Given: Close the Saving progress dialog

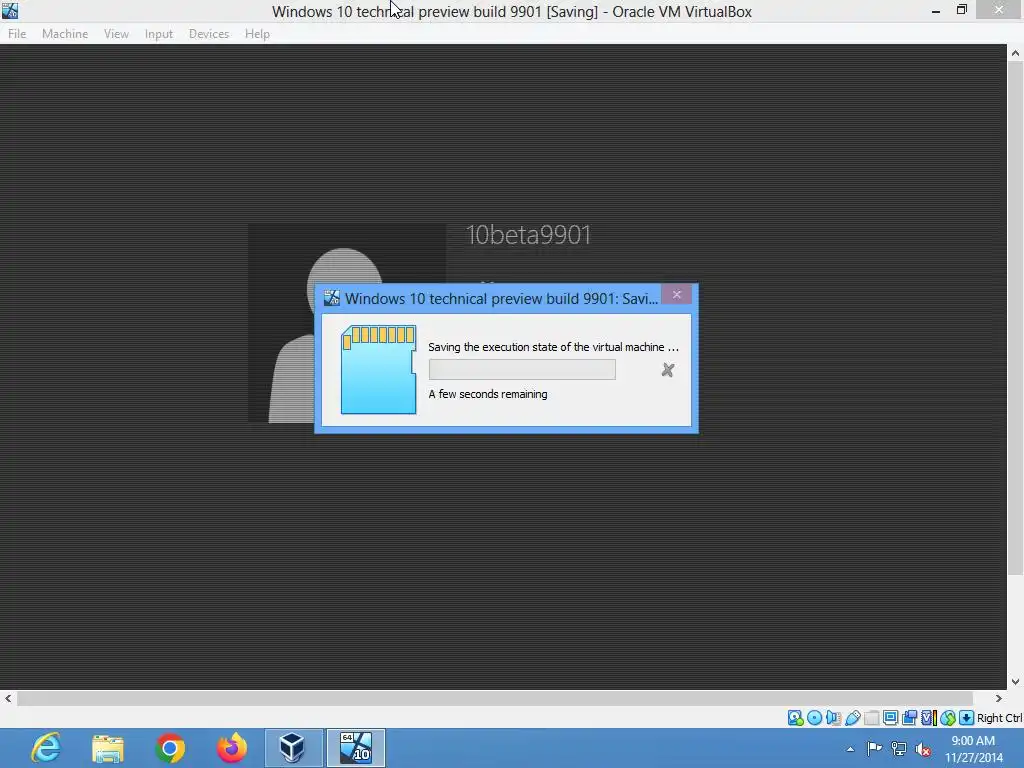Looking at the screenshot, I should point(677,295).
